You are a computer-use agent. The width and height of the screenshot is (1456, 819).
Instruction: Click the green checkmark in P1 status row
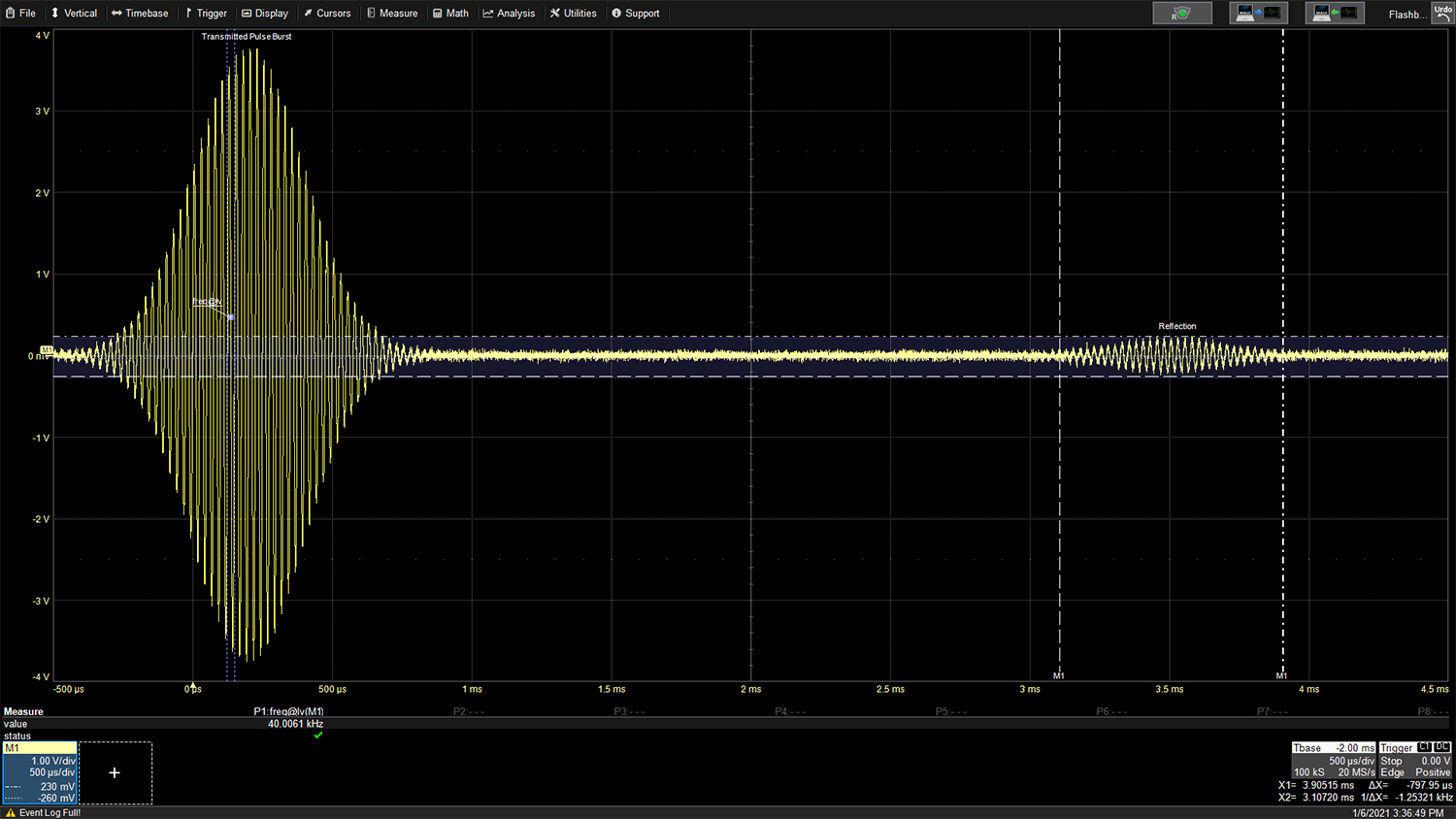point(317,736)
